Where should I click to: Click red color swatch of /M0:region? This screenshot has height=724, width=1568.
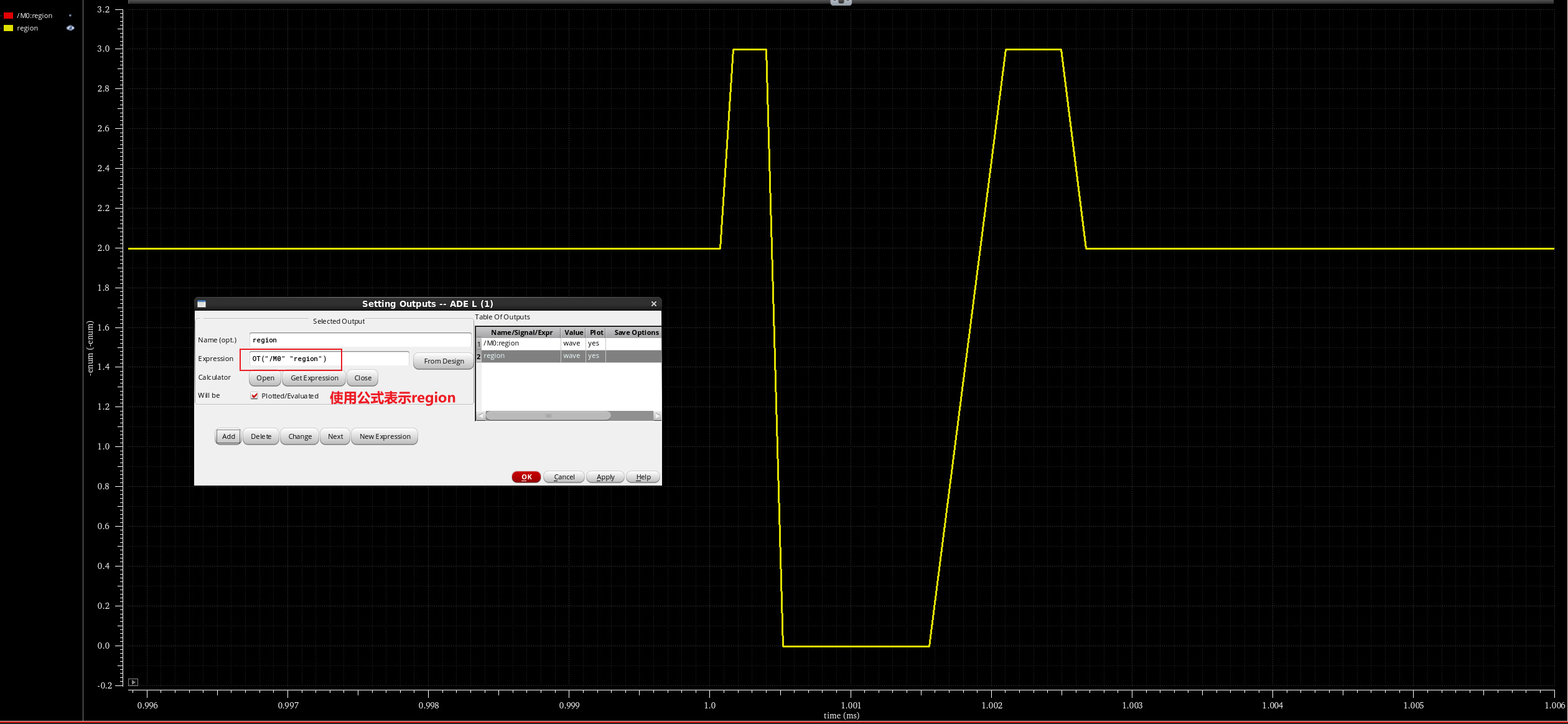tap(8, 16)
